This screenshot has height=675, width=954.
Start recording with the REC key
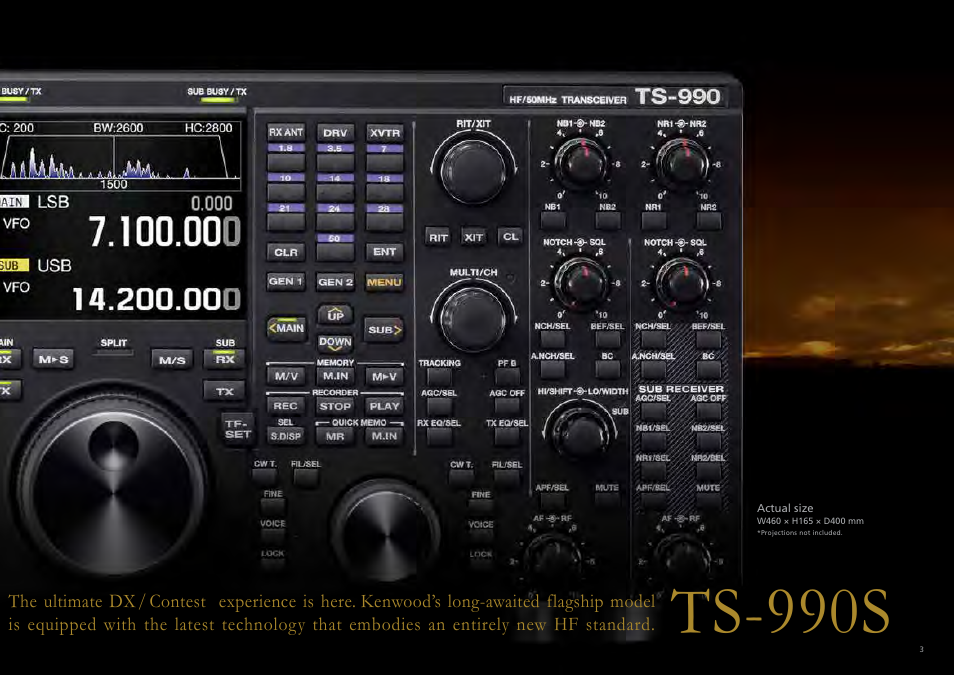pos(286,406)
